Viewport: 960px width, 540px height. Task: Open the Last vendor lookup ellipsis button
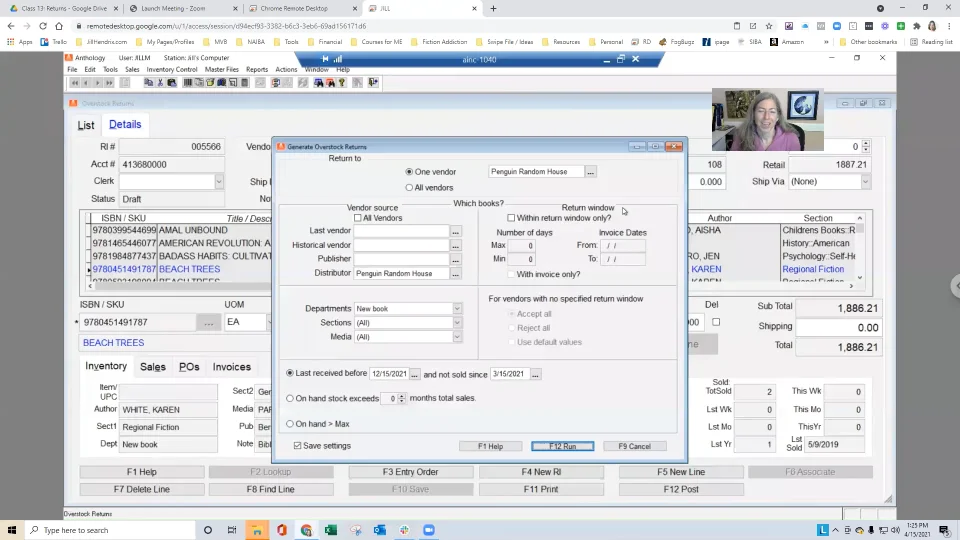(456, 231)
